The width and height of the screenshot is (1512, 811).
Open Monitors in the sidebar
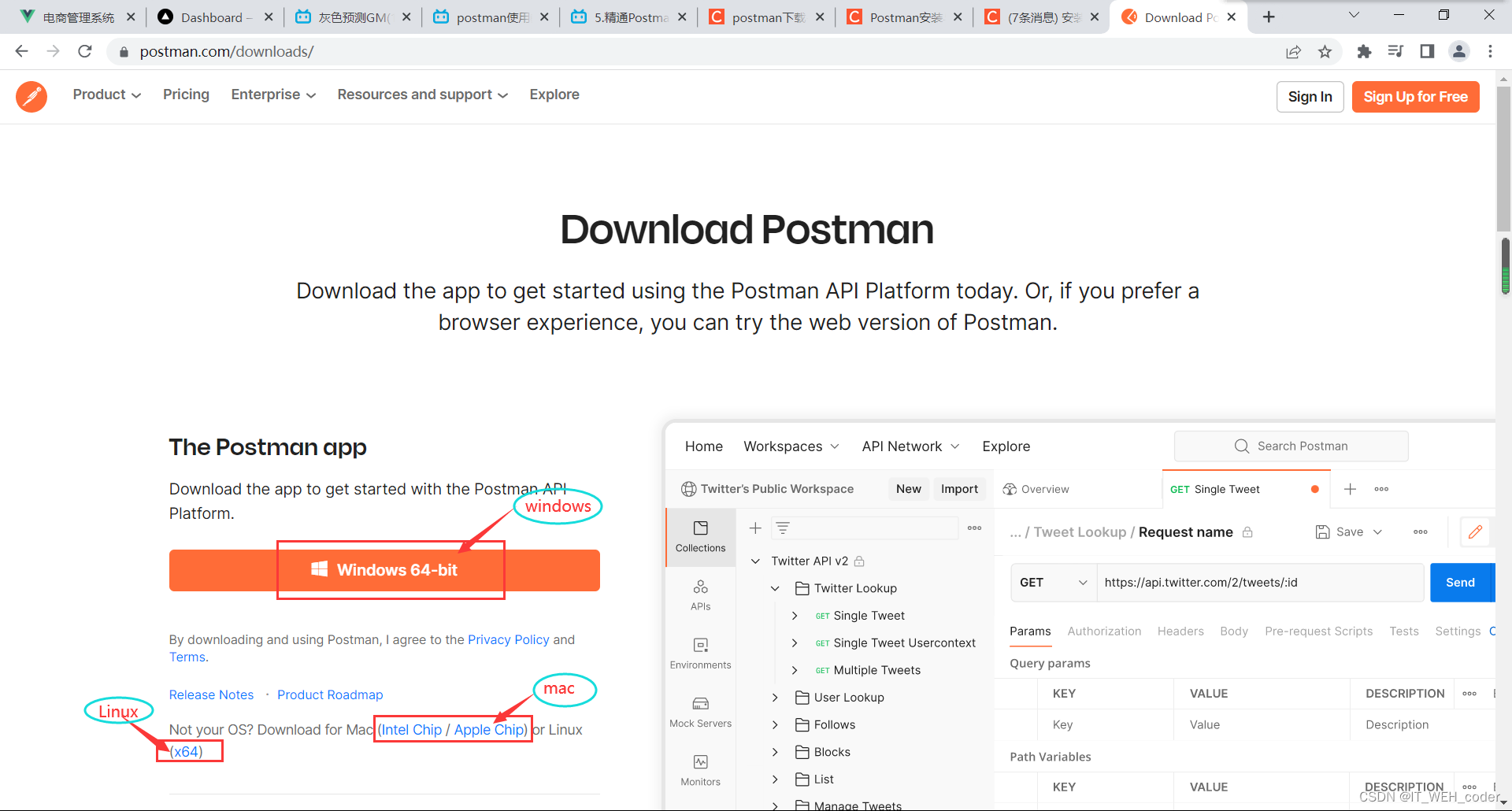point(700,770)
